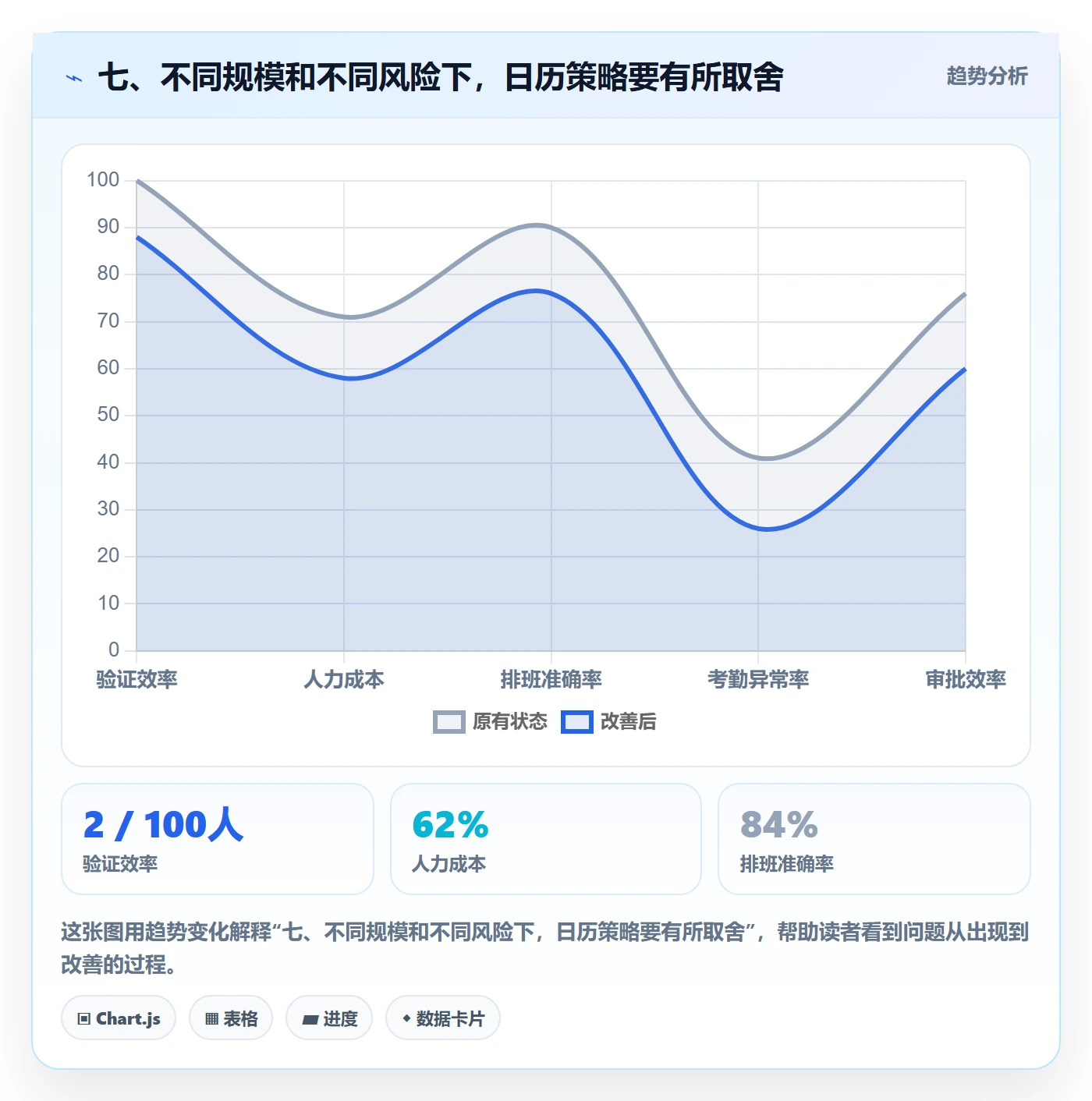Click the heading 七、不同规模和不同风险下，日历策略要有所取舍
The height and width of the screenshot is (1101, 1092).
tap(441, 77)
